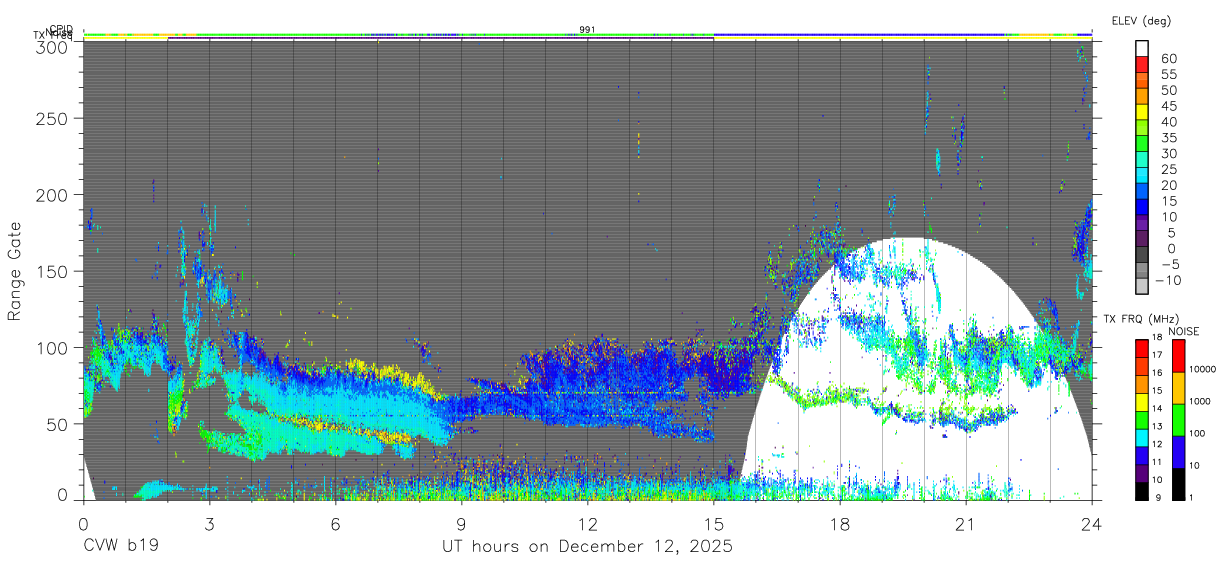
Task: Select the 12 tick on UT hours axis
Action: coord(587,523)
